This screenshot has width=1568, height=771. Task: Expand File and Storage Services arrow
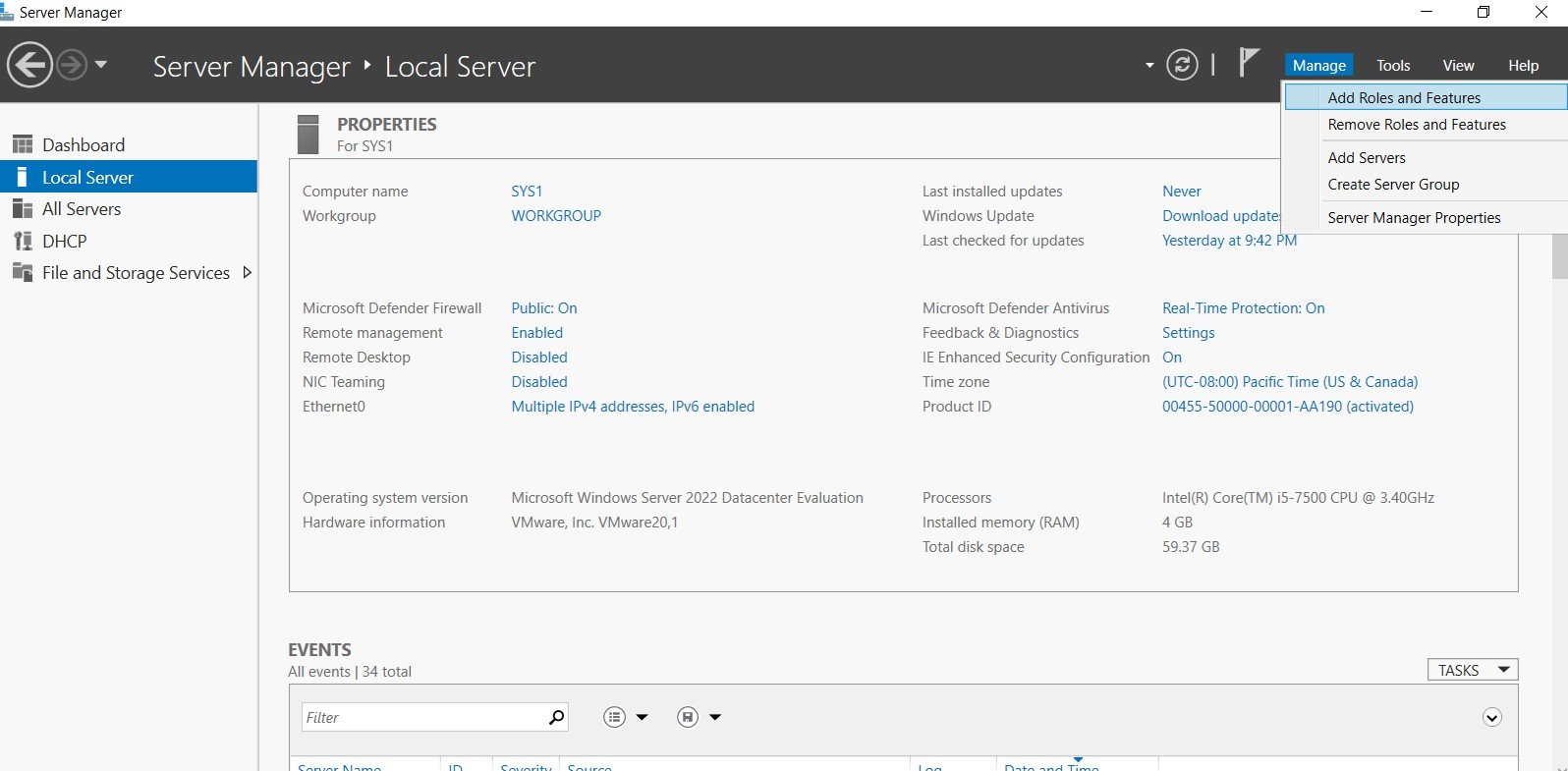[x=248, y=272]
